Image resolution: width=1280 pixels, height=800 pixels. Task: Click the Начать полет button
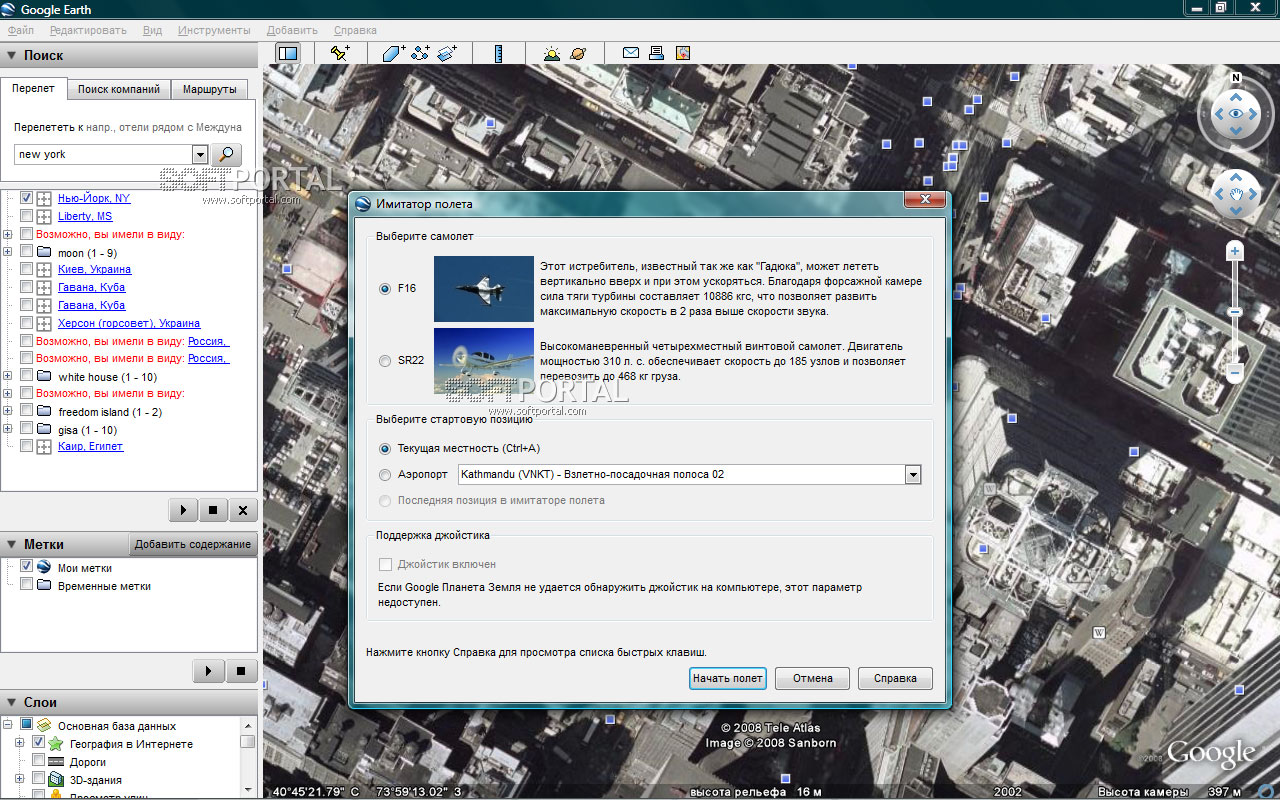click(x=728, y=678)
